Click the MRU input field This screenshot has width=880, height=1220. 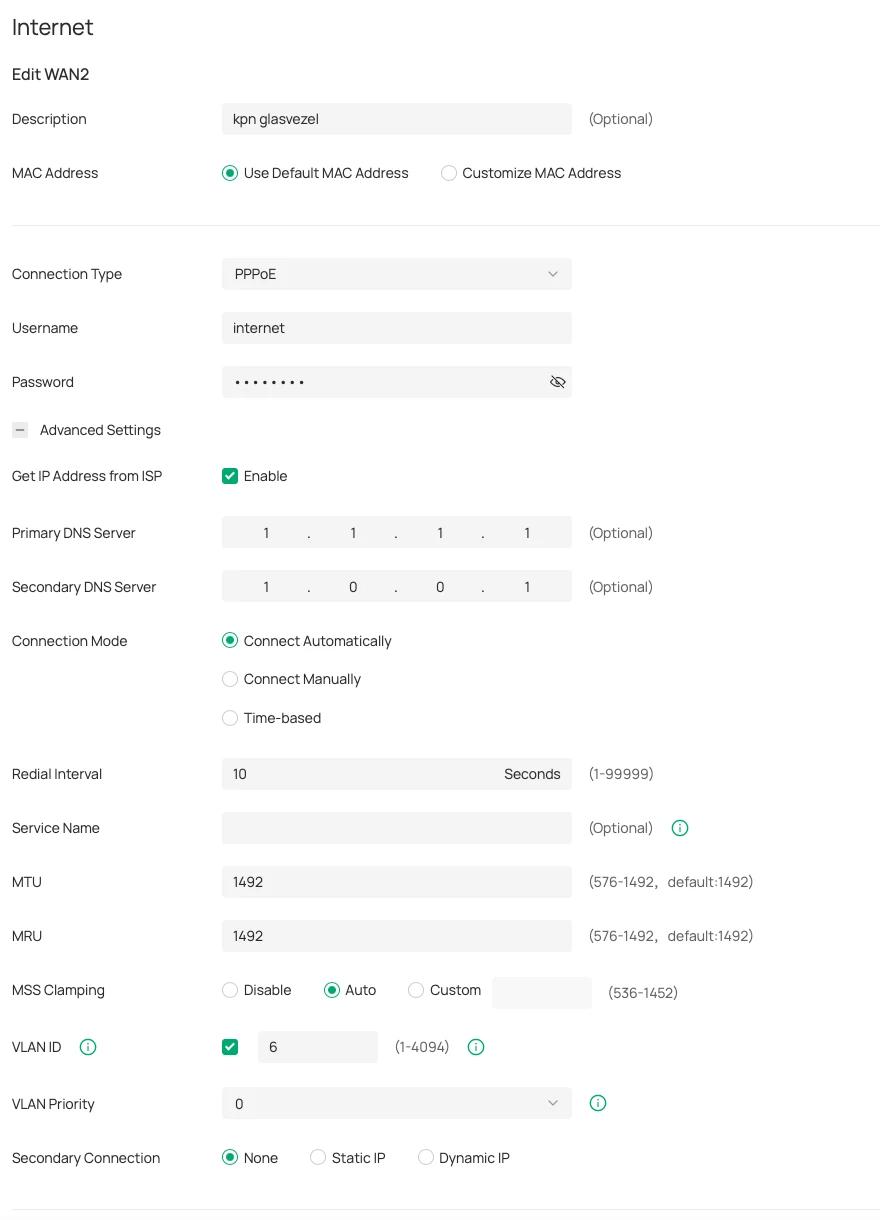click(x=397, y=936)
